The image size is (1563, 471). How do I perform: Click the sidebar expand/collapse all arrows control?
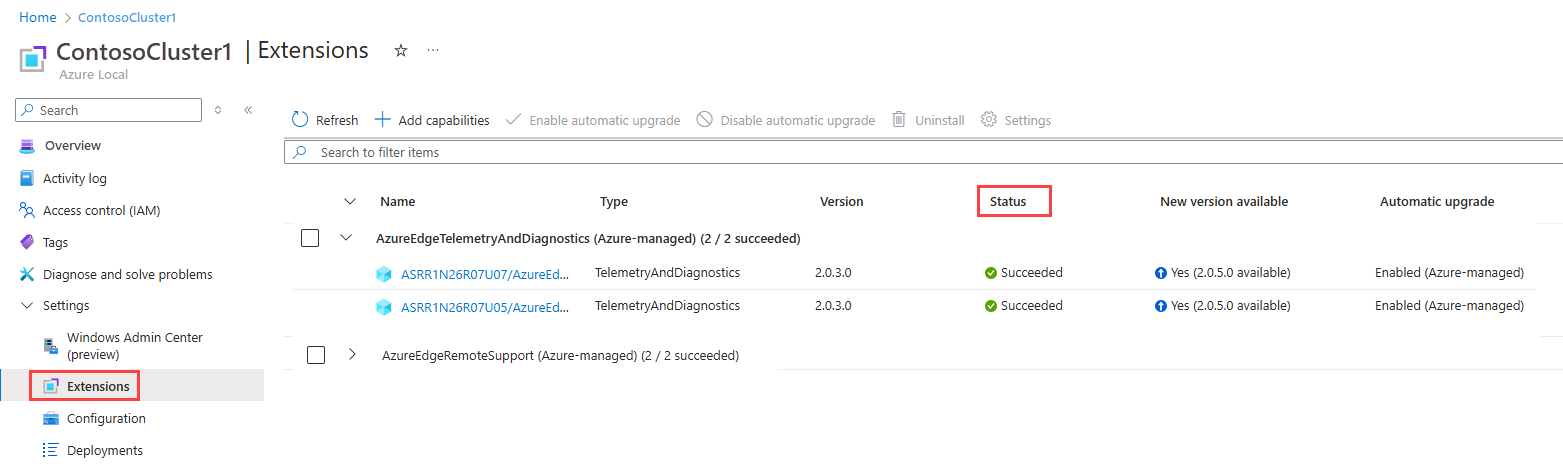(218, 110)
